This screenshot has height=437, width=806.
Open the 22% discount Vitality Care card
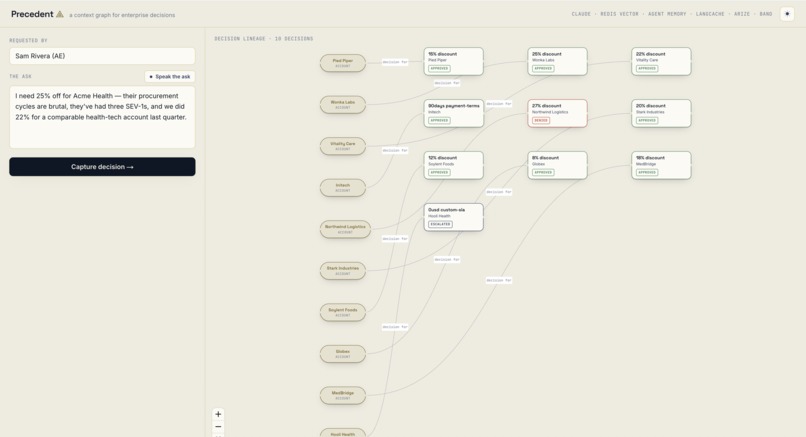click(x=662, y=61)
